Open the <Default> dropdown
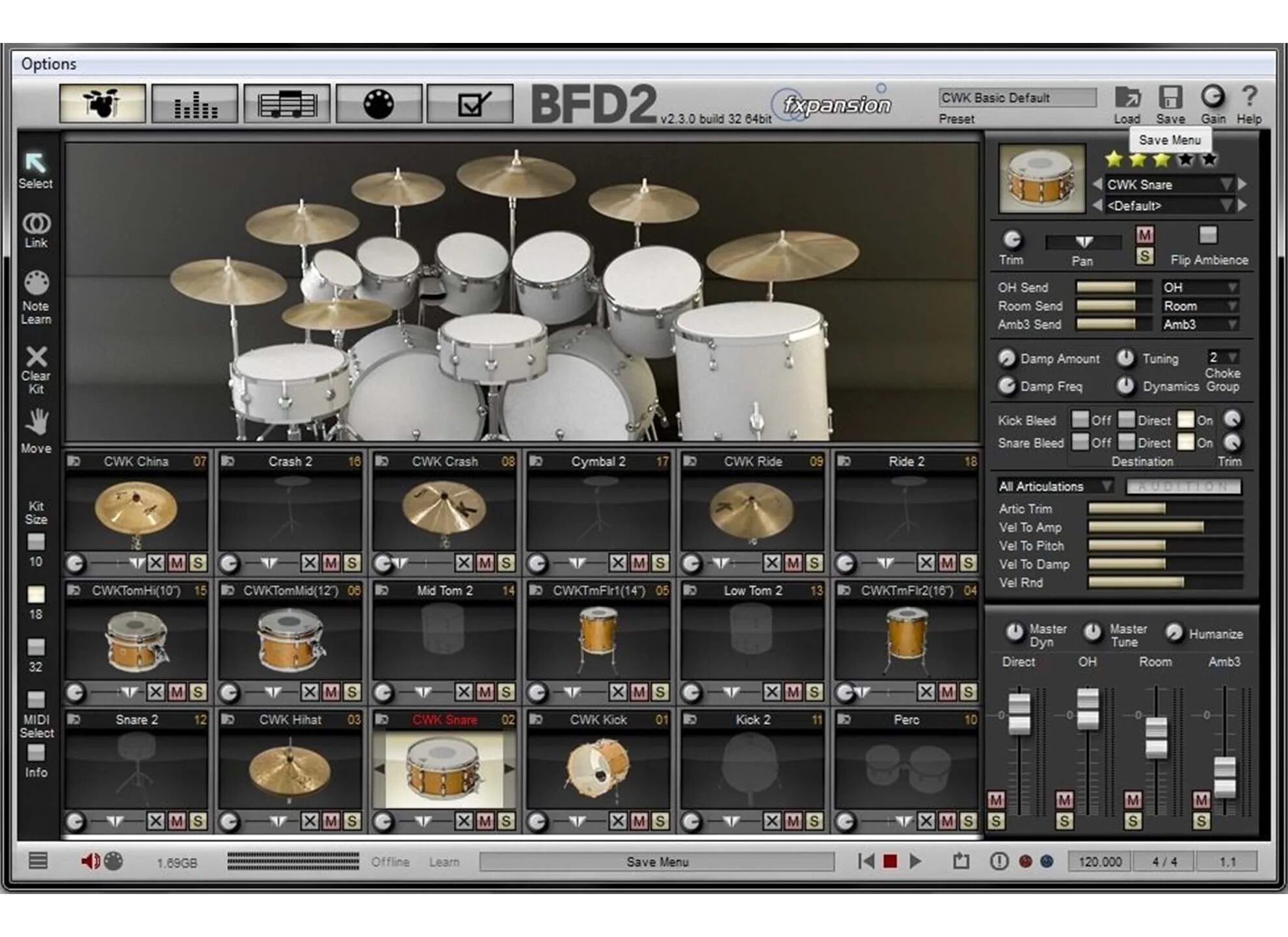1288x937 pixels. tap(1169, 206)
